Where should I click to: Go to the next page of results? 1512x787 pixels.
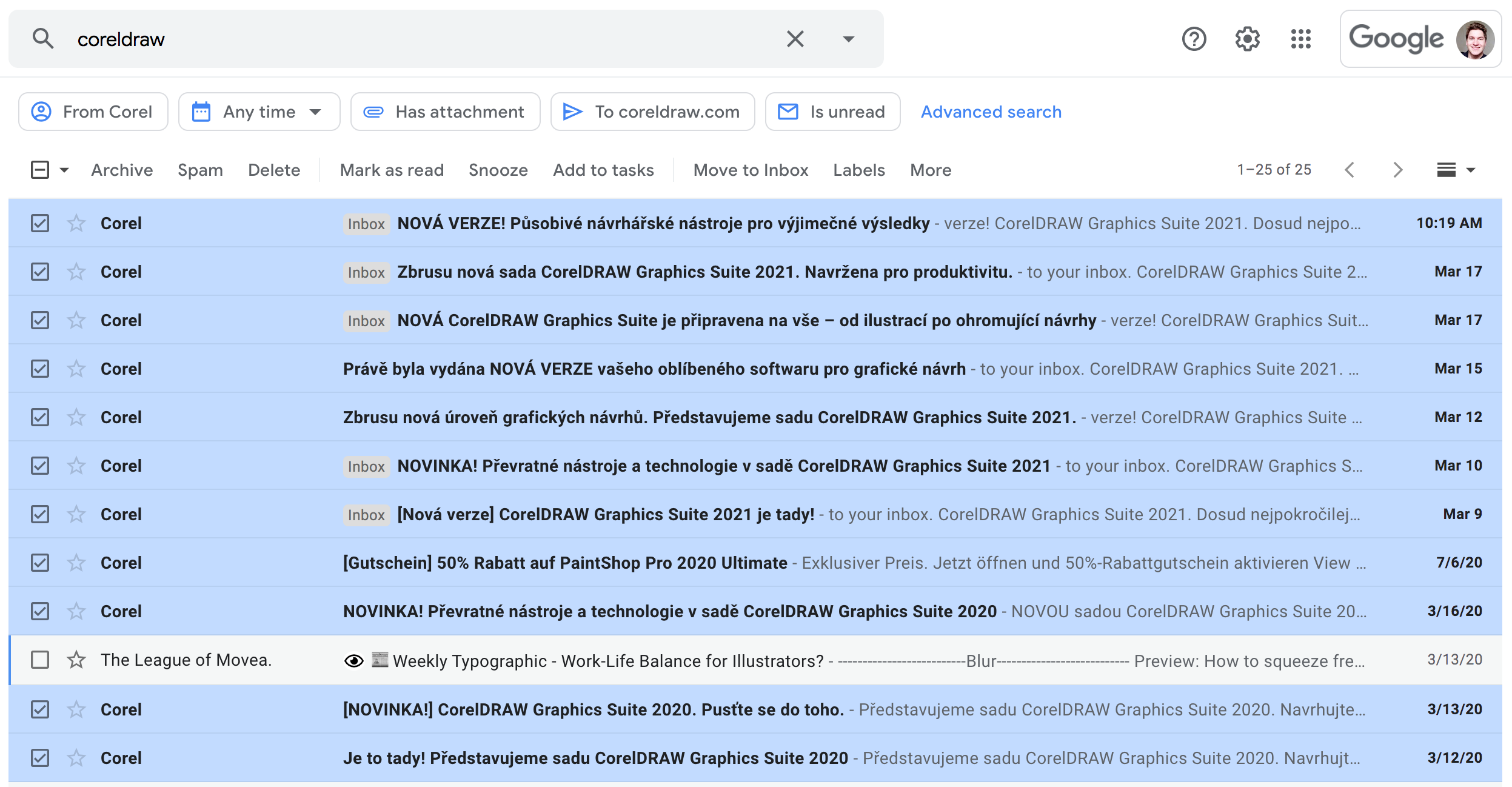click(x=1397, y=170)
